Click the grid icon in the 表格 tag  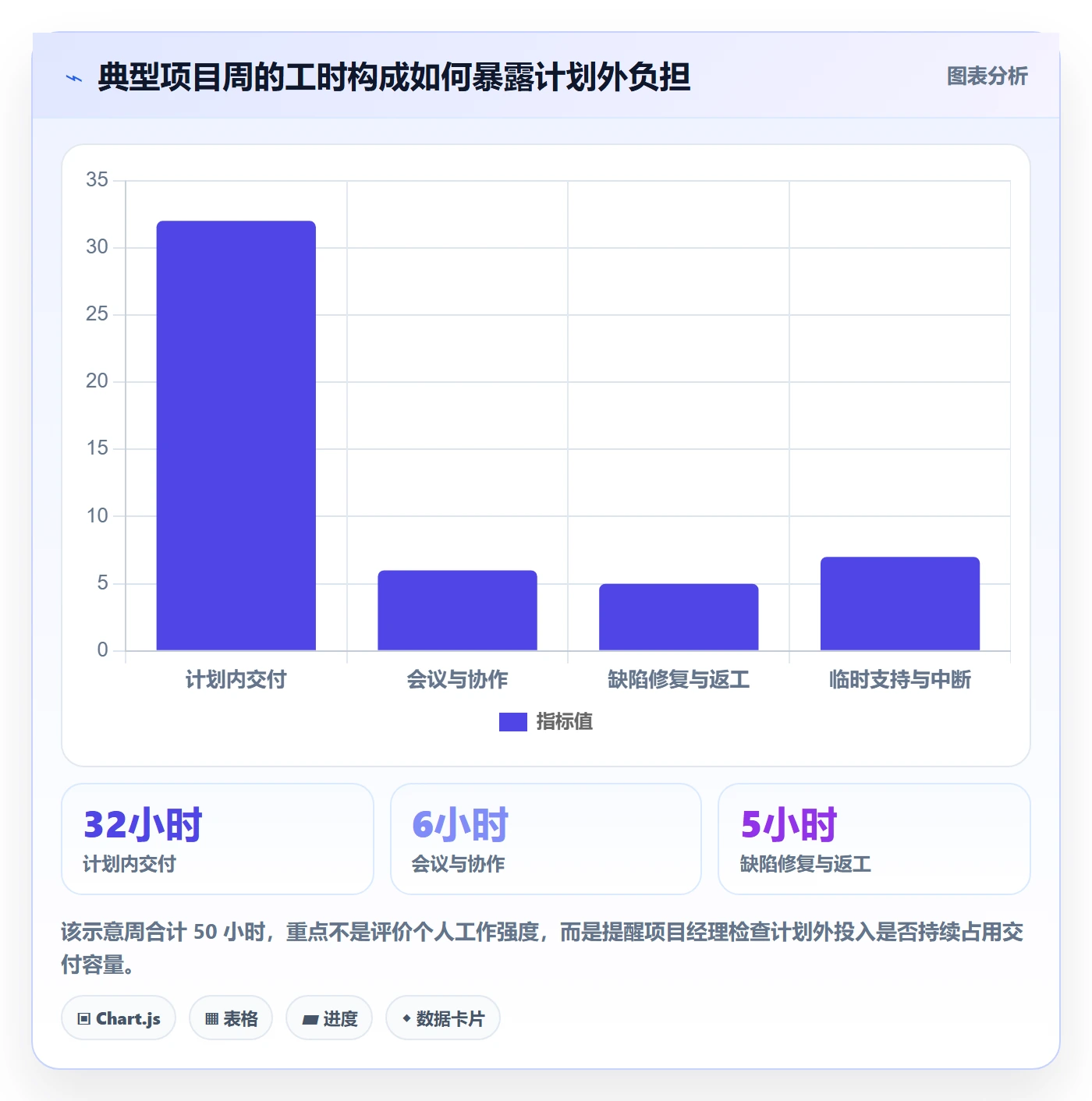[211, 1018]
